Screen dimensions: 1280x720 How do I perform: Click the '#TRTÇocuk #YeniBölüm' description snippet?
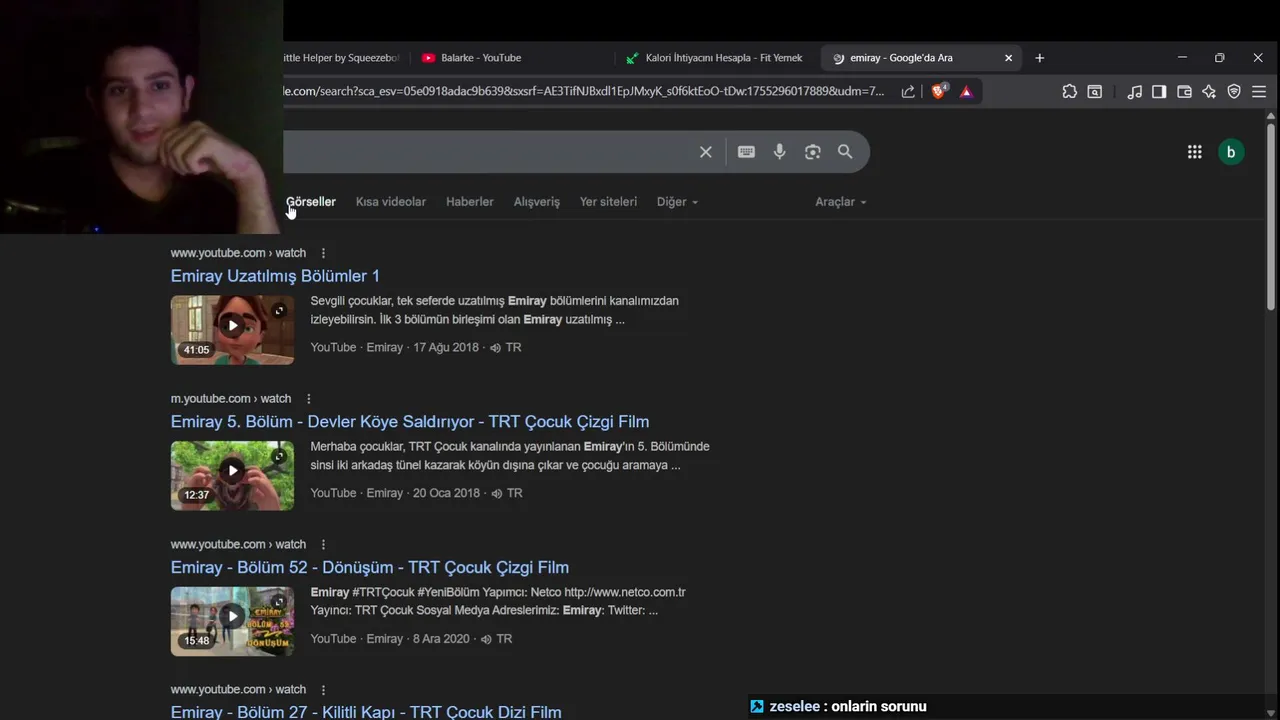click(x=498, y=601)
